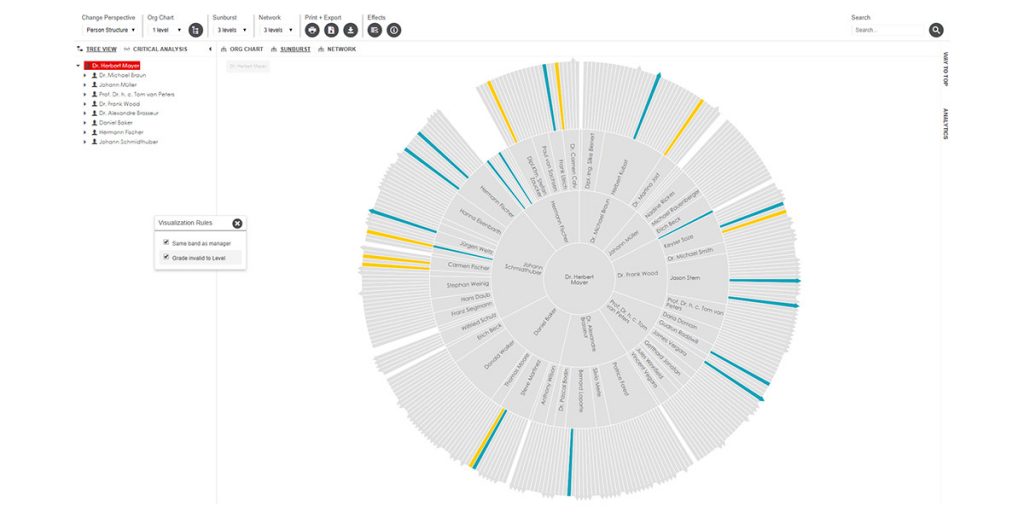Screen dimensions: 1024x512
Task: Open the Org Chart view tab
Action: [242, 49]
